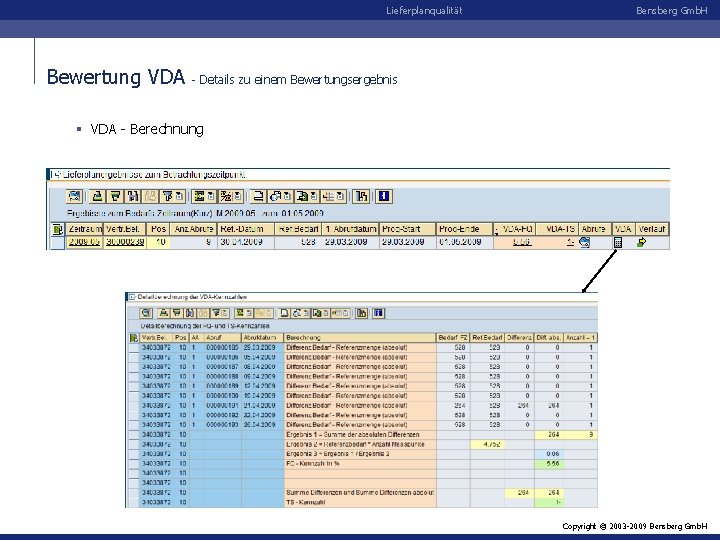
Task: Open Views dropdown arrow in Lieferplanergebnisse toolbar
Action: coord(287,197)
